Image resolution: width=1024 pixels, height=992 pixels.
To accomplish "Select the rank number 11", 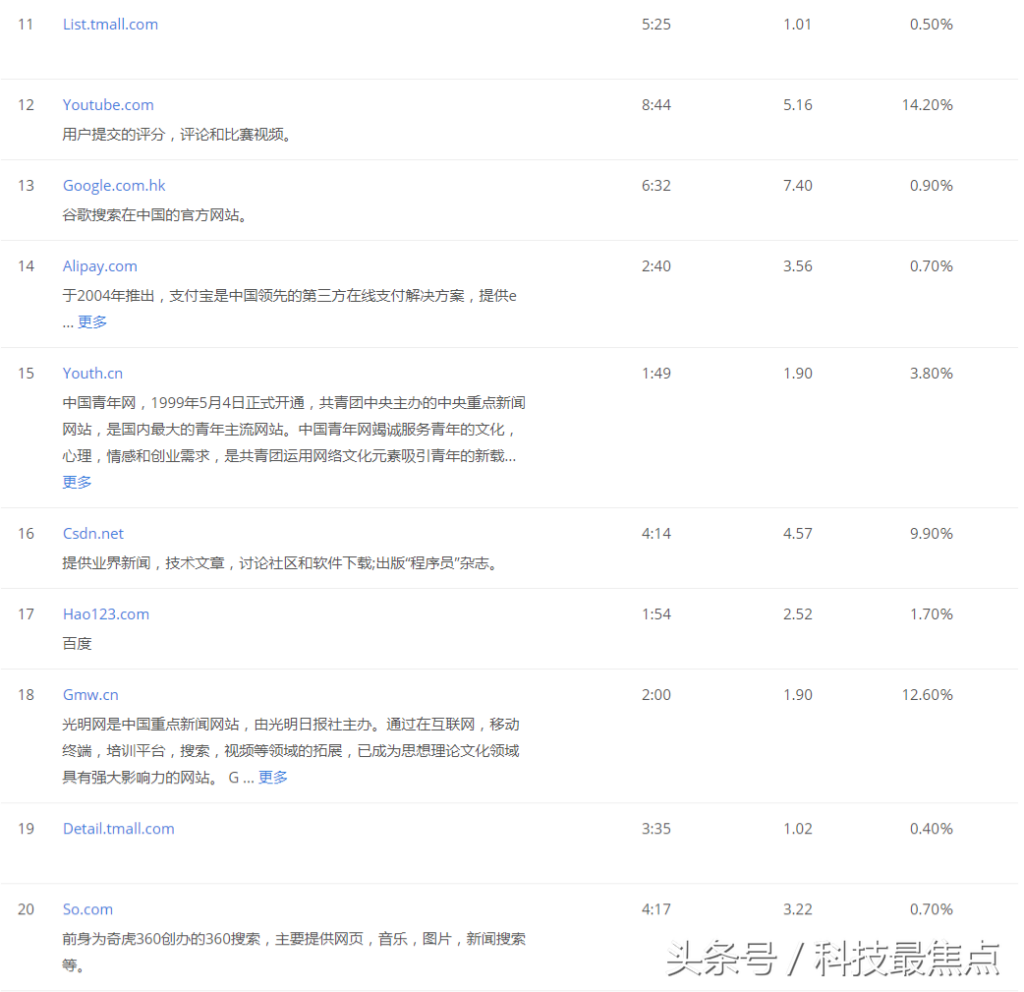I will pos(25,24).
